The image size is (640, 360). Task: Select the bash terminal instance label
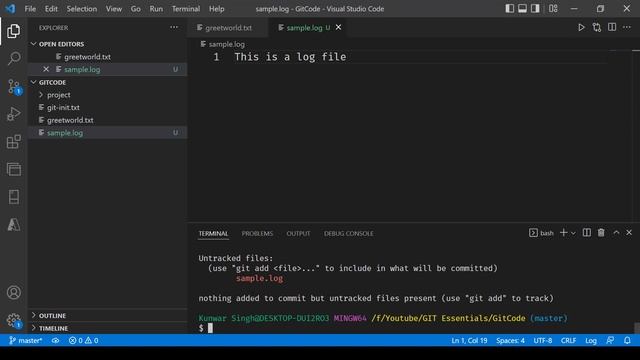[541, 233]
